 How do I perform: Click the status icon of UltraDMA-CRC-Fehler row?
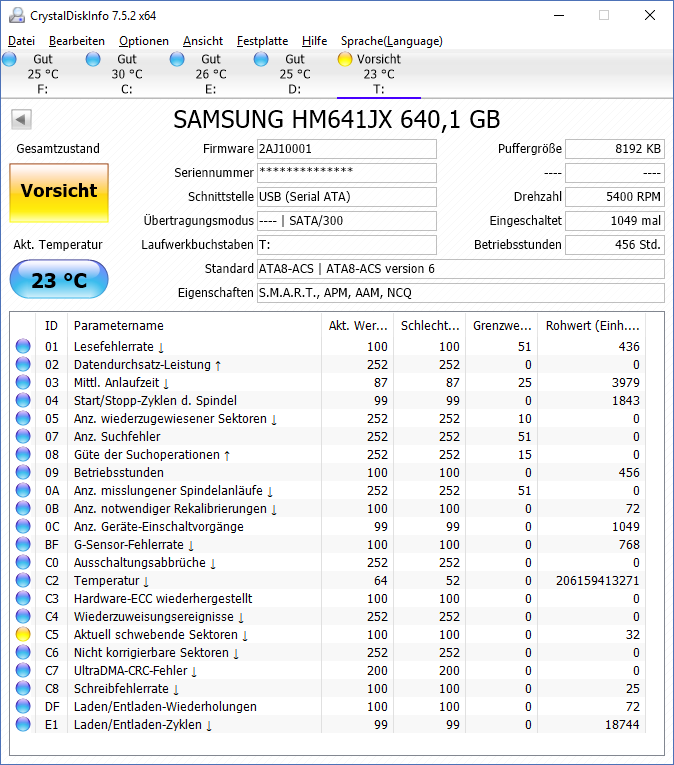[x=23, y=670]
